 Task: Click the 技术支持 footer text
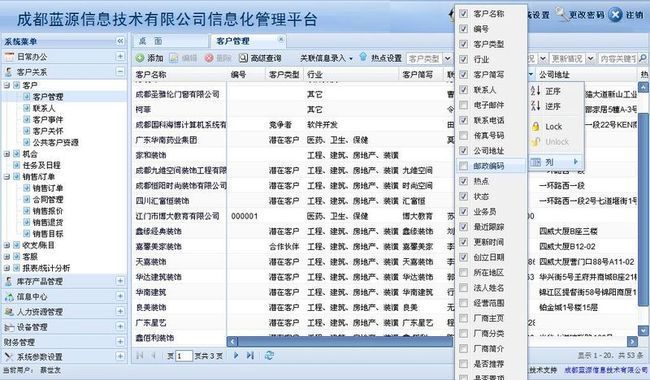[x=542, y=370]
